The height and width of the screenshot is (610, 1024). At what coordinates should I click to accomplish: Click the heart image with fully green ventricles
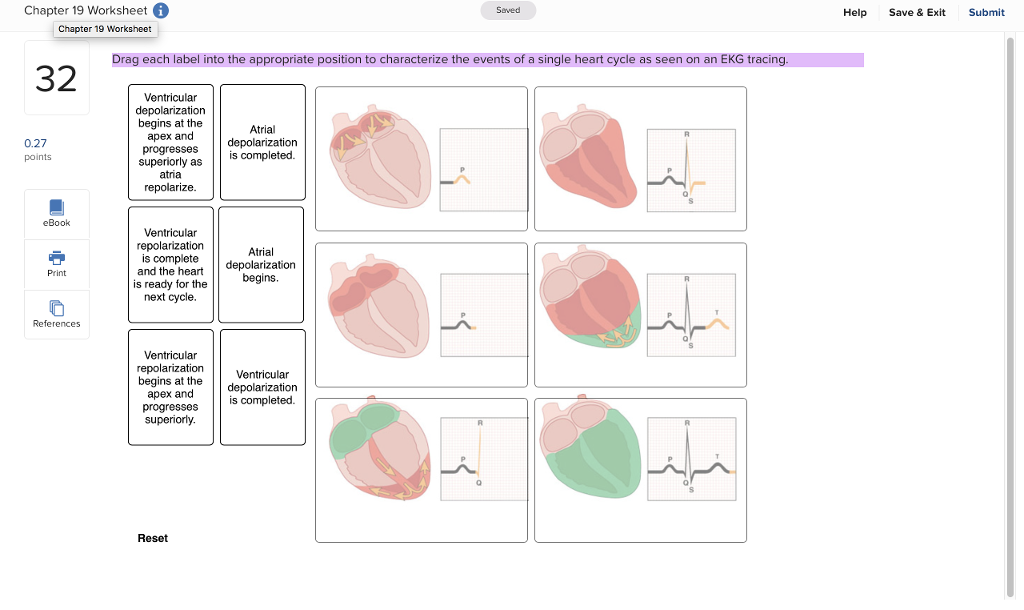click(640, 470)
